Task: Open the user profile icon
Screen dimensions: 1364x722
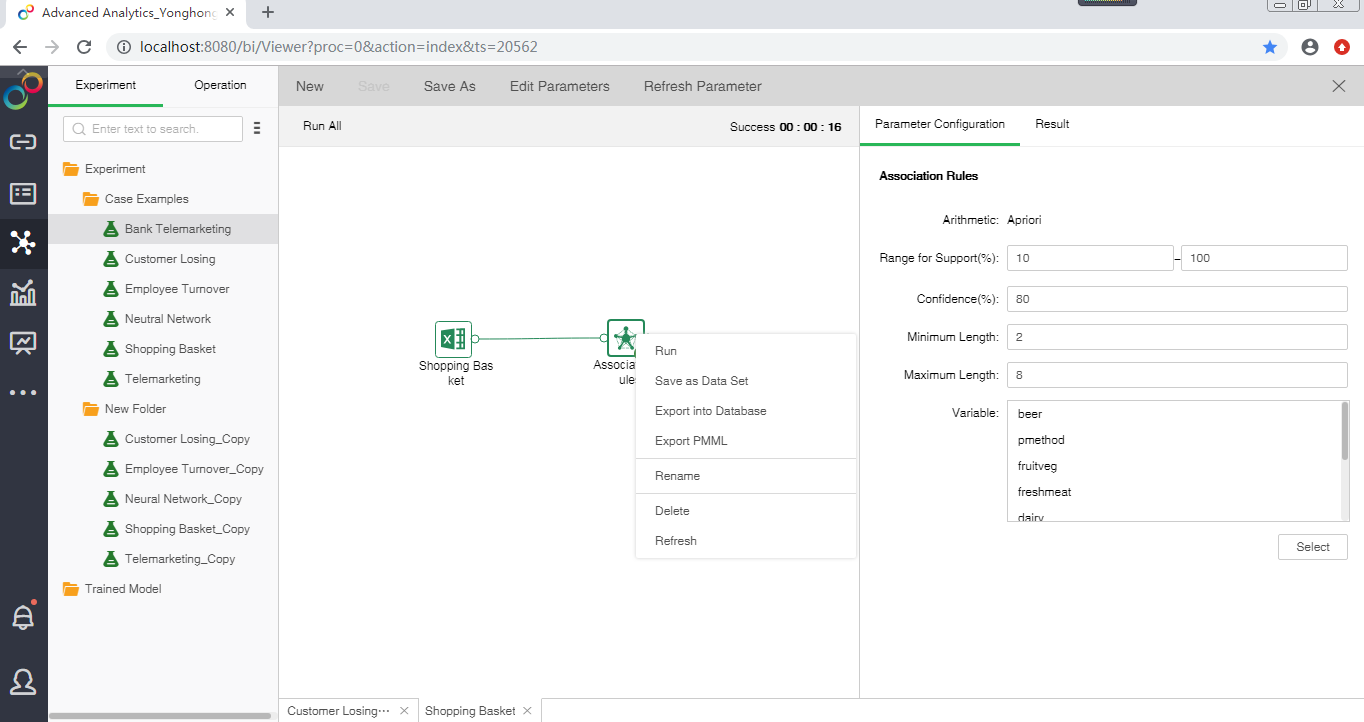Action: (x=23, y=682)
